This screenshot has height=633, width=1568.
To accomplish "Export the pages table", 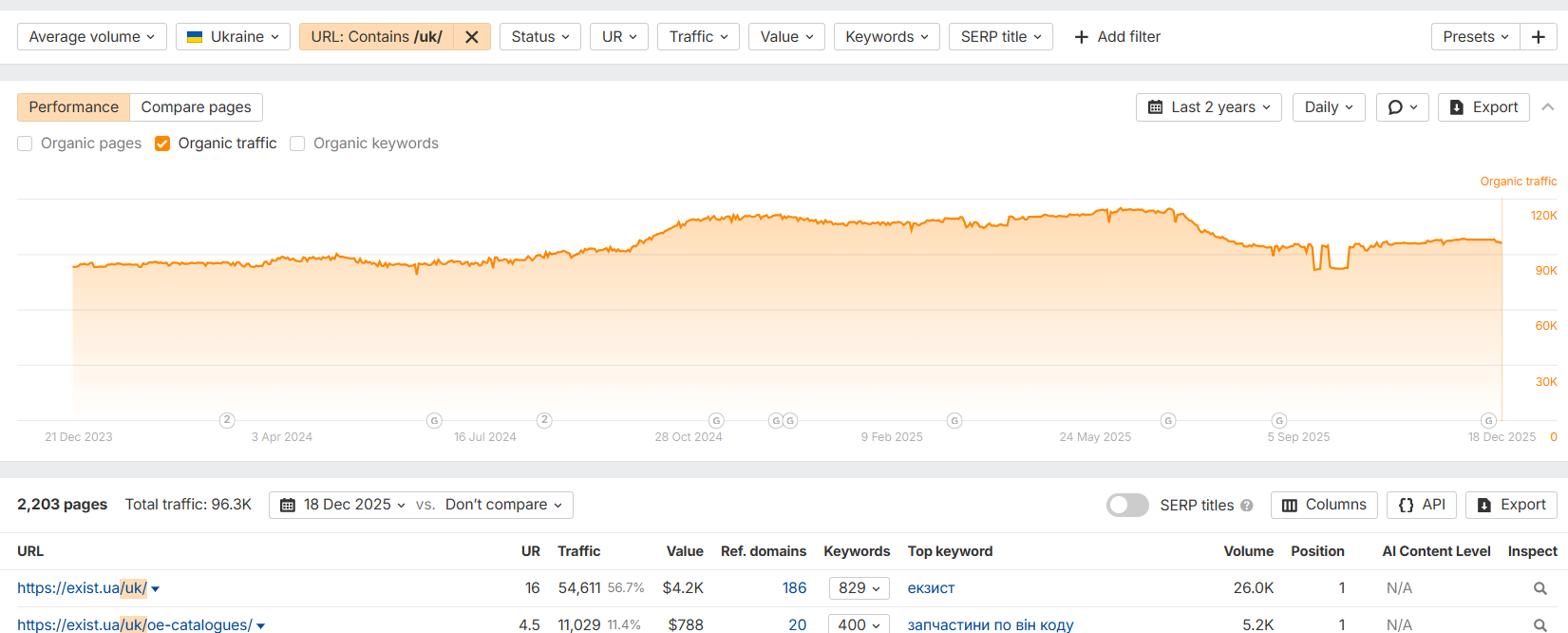I will click(1511, 505).
